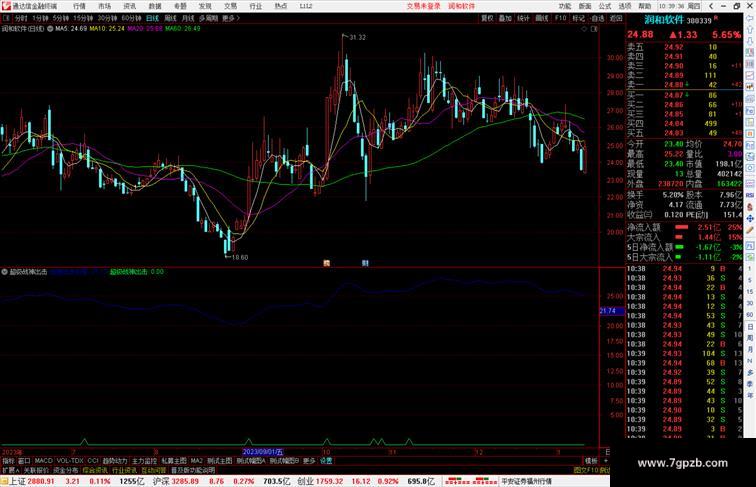Open the 热点 menu
The image size is (756, 487).
click(x=281, y=6)
